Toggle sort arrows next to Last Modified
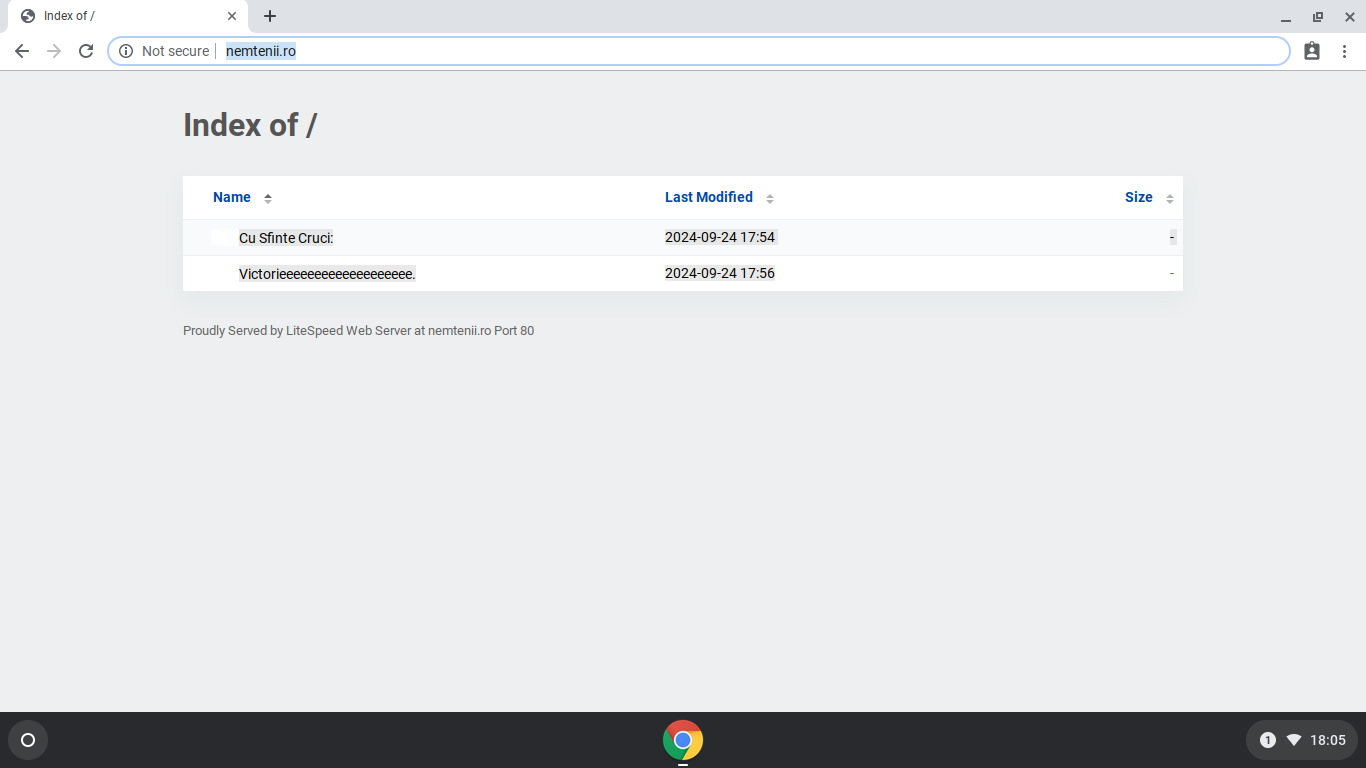1366x768 pixels. pos(770,198)
